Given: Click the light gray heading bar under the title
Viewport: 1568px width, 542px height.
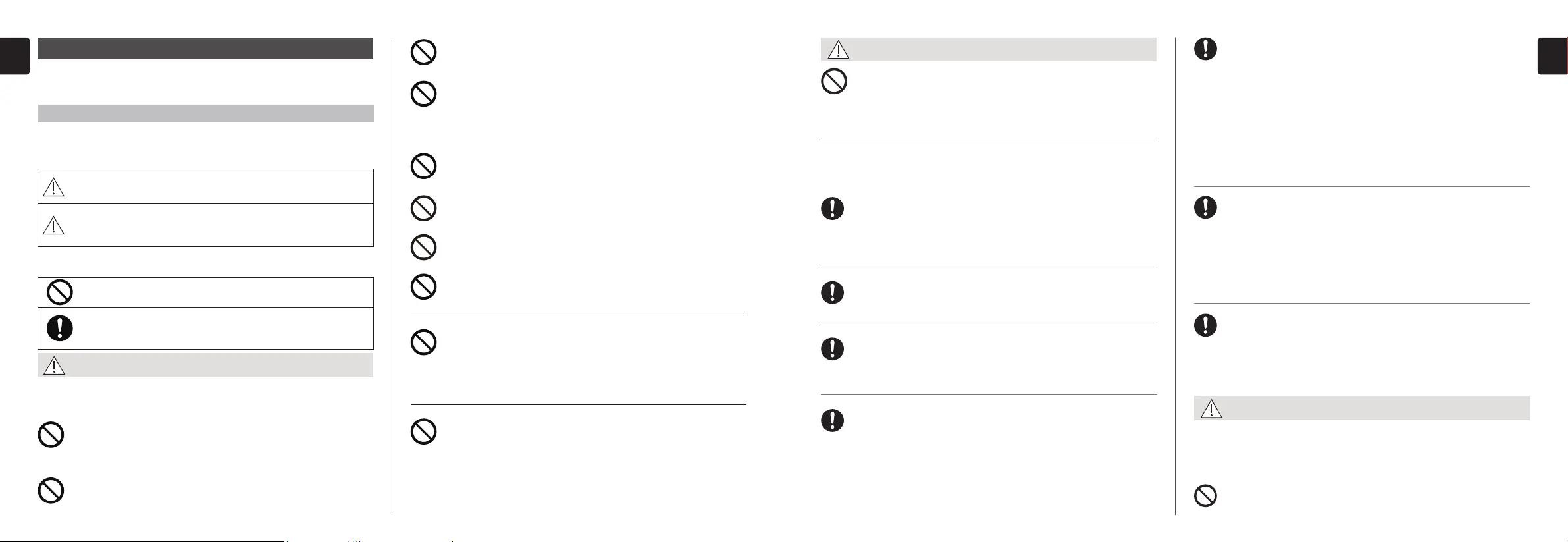Looking at the screenshot, I should (x=205, y=113).
